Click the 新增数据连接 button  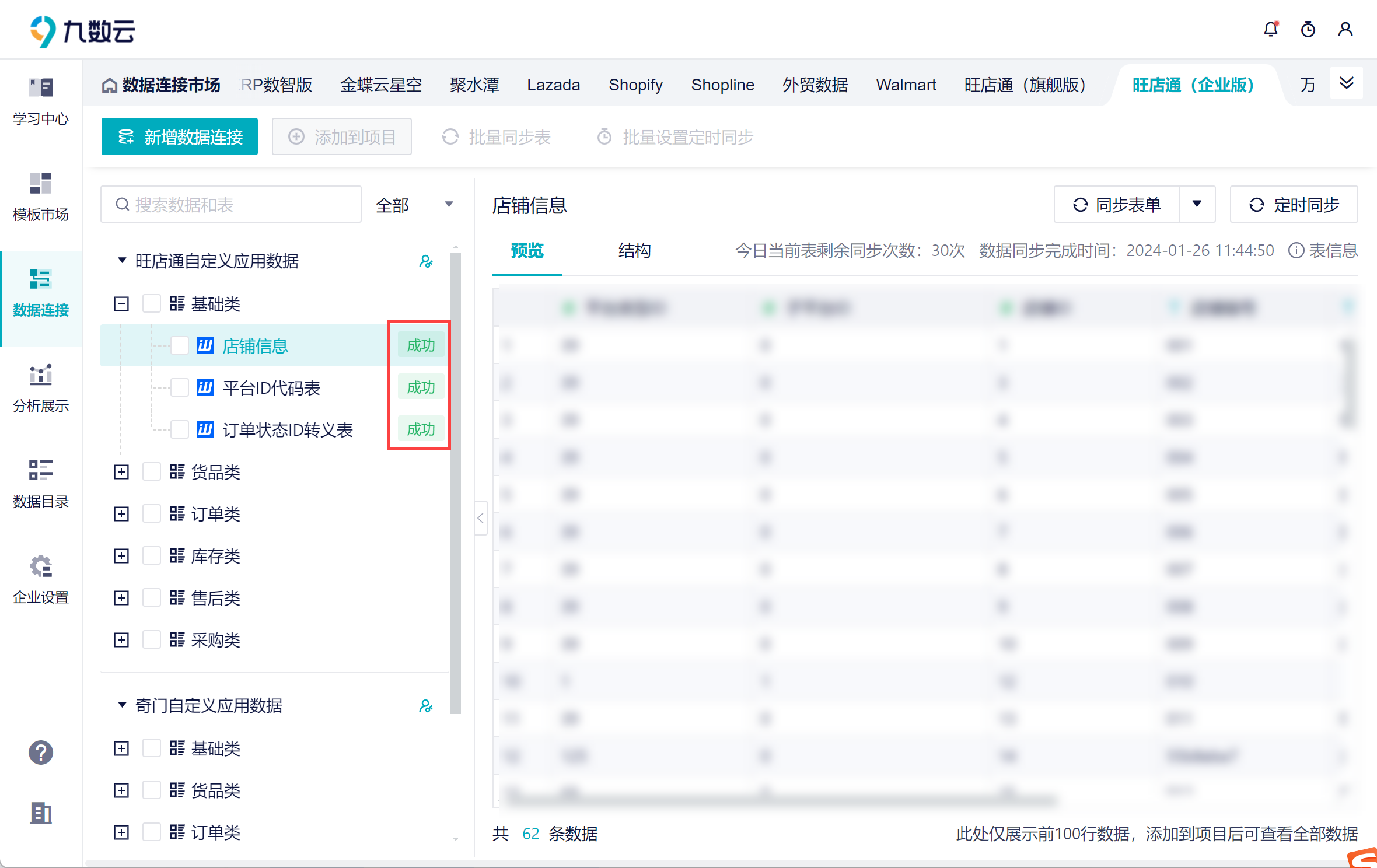(x=180, y=137)
